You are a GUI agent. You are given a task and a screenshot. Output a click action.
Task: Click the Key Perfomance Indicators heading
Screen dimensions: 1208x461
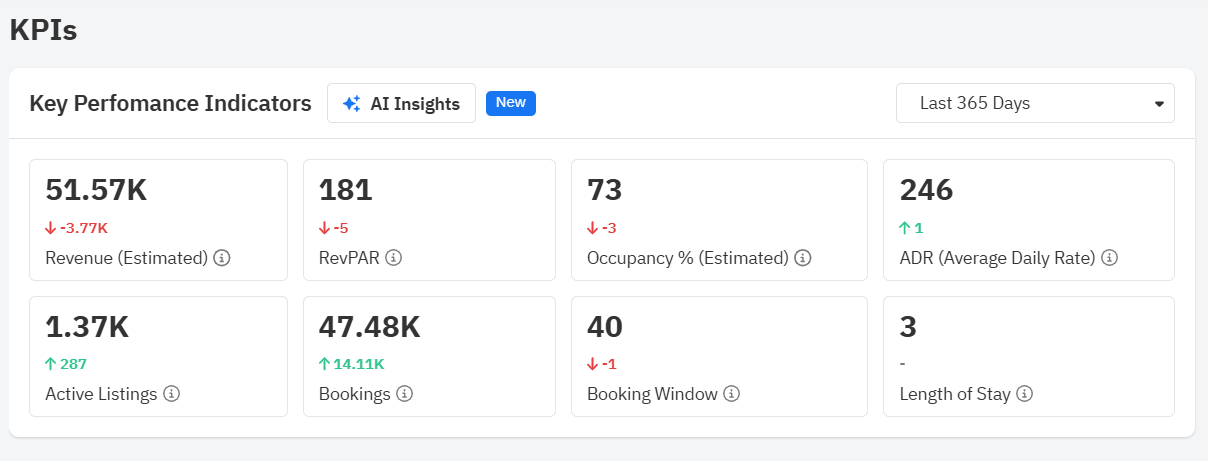170,103
